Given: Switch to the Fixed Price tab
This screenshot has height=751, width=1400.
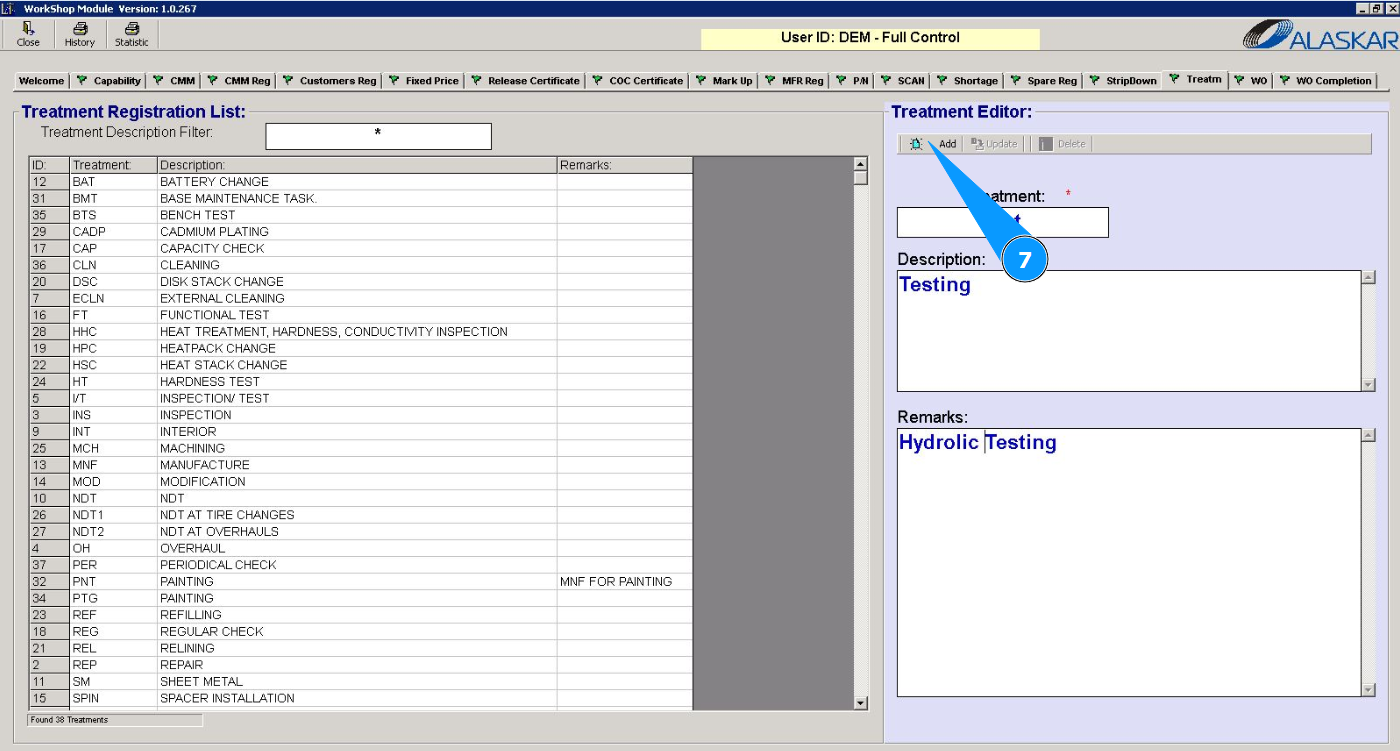Looking at the screenshot, I should point(423,81).
